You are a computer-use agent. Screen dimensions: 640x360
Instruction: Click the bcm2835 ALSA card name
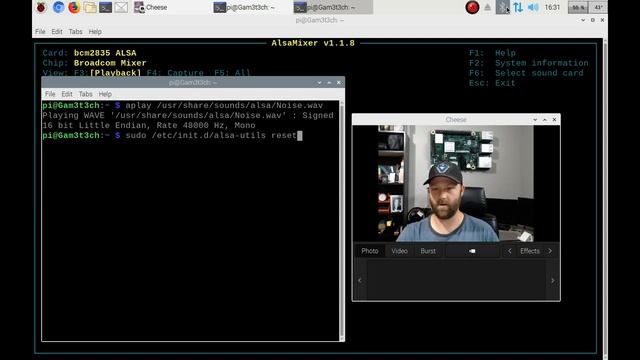point(105,53)
